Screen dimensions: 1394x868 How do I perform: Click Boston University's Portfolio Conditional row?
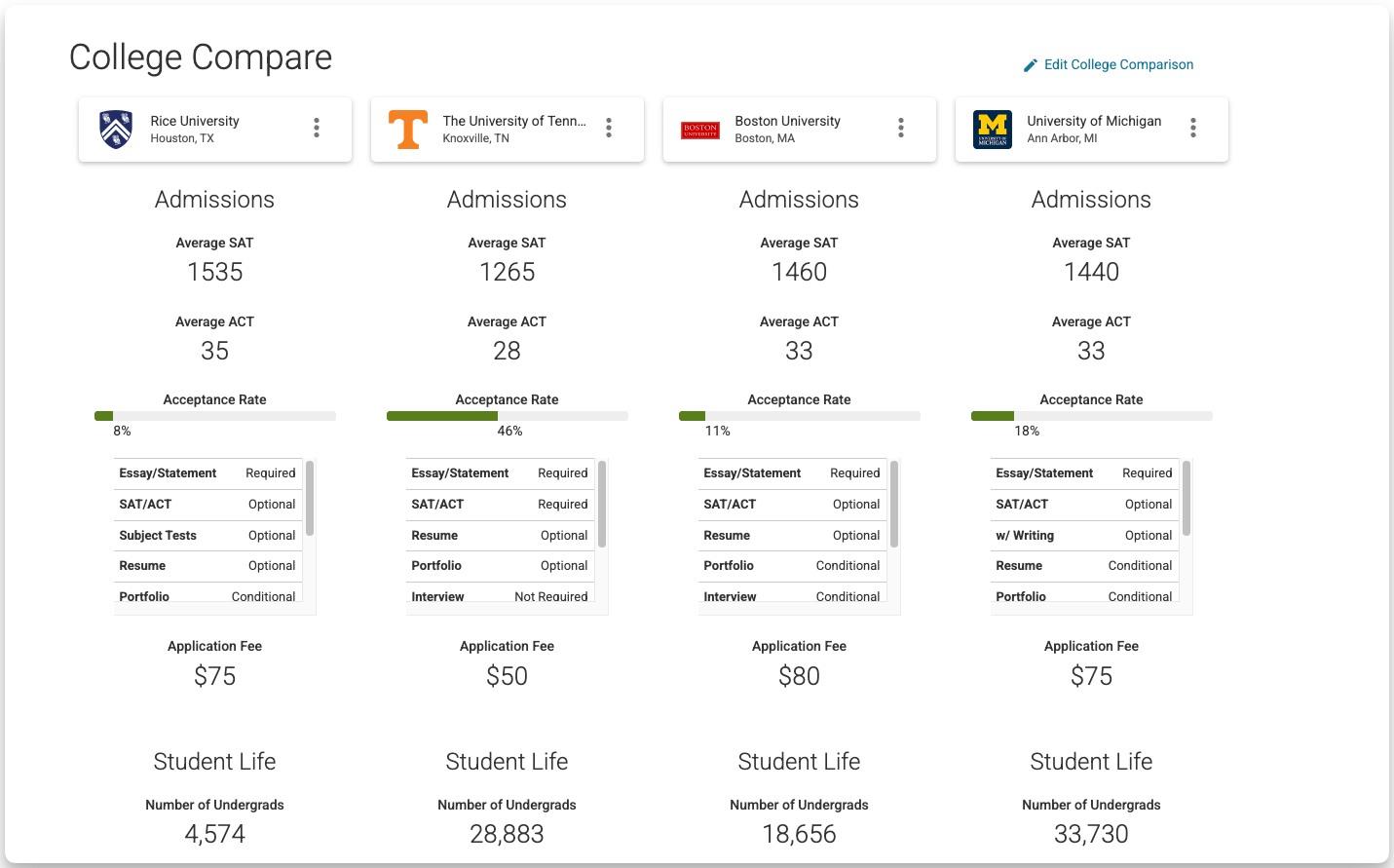(x=792, y=566)
